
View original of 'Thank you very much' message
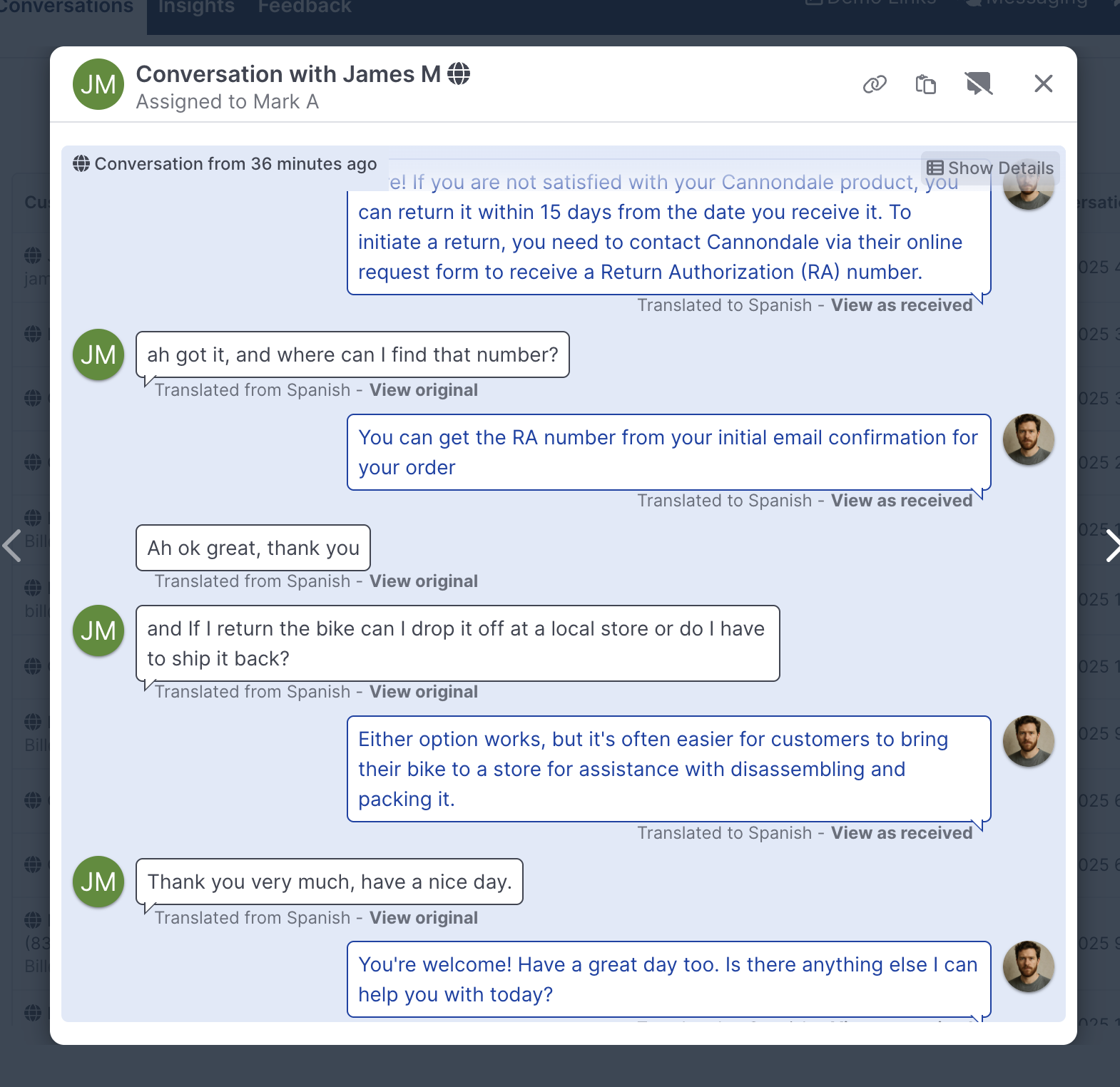[424, 918]
